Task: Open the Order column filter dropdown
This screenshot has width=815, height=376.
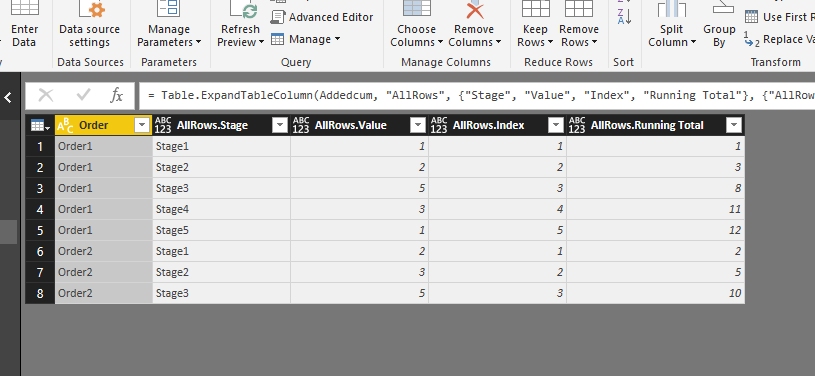Action: coord(142,125)
